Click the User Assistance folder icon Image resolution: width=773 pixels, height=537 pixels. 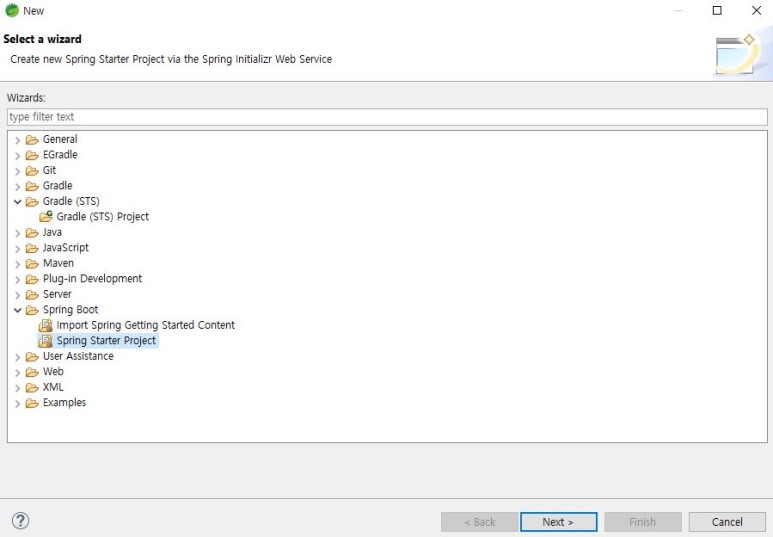pos(32,357)
